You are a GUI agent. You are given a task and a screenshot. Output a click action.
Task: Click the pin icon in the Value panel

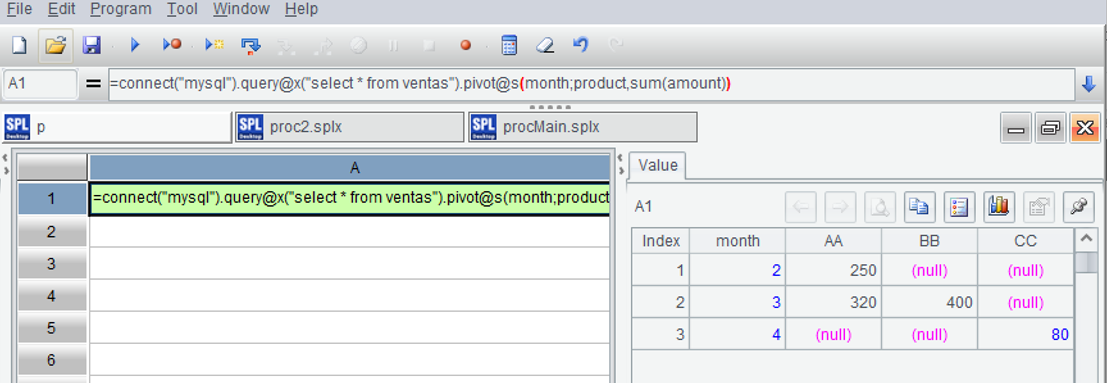[1078, 207]
